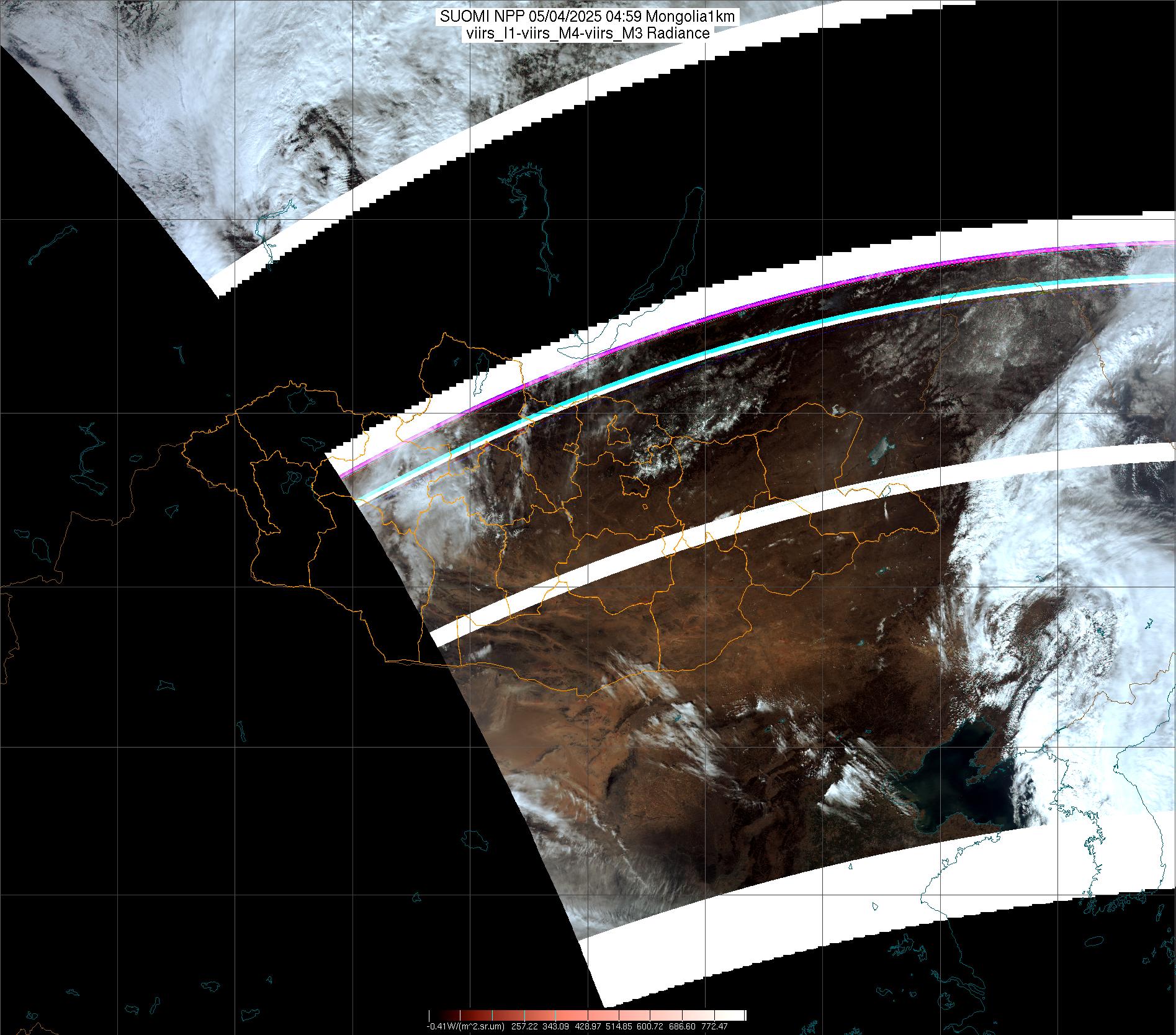Click the '428.97' colorbar value
This screenshot has height=1035, width=1176.
588,1026
